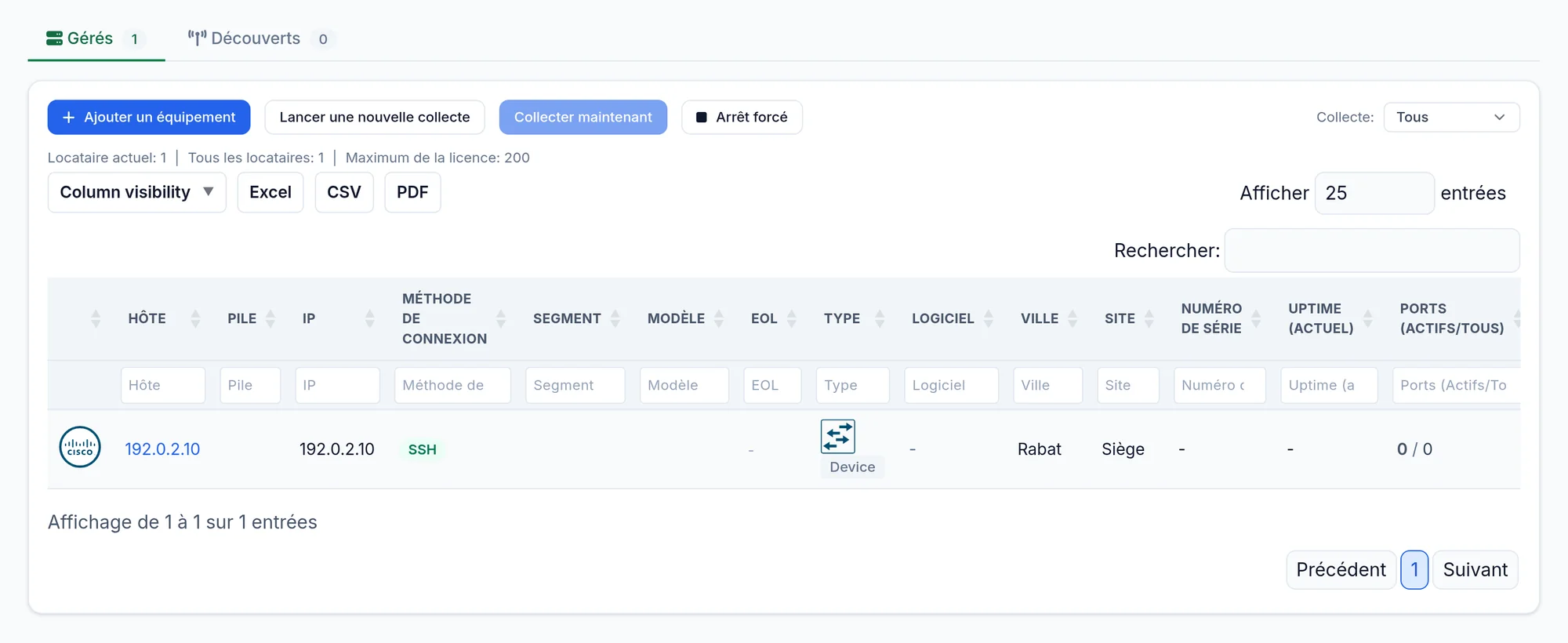Open the Collecte dropdown set to Tous
The height and width of the screenshot is (643, 1568).
point(1451,117)
